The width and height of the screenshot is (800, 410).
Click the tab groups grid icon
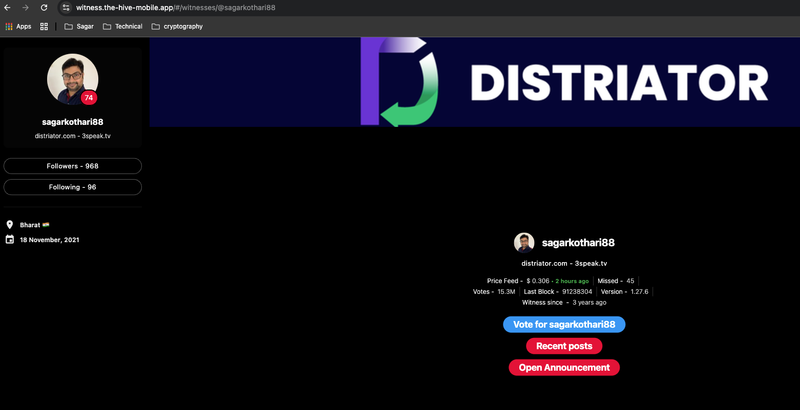click(x=44, y=26)
